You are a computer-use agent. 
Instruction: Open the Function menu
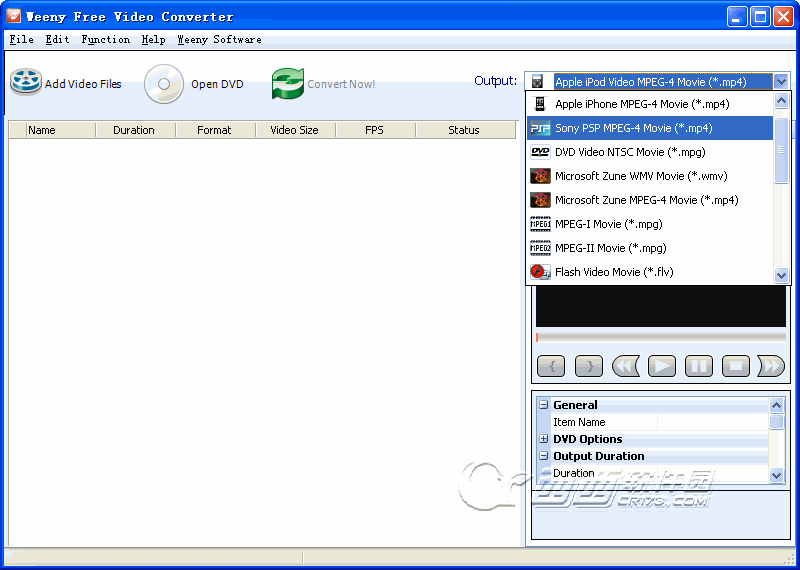pos(106,40)
